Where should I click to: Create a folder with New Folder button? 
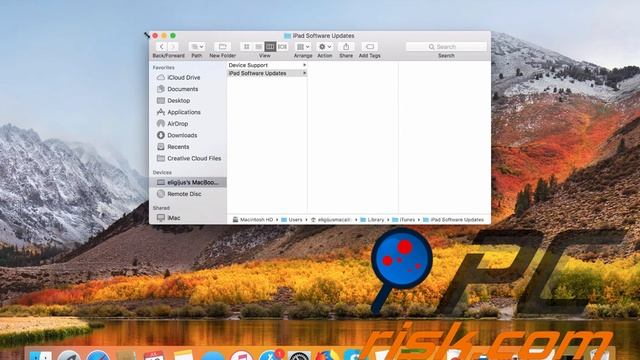click(222, 47)
